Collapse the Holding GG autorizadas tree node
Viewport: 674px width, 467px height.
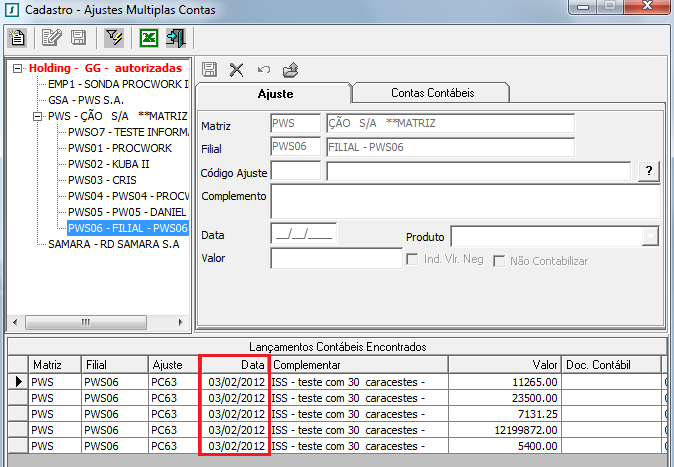[x=19, y=69]
